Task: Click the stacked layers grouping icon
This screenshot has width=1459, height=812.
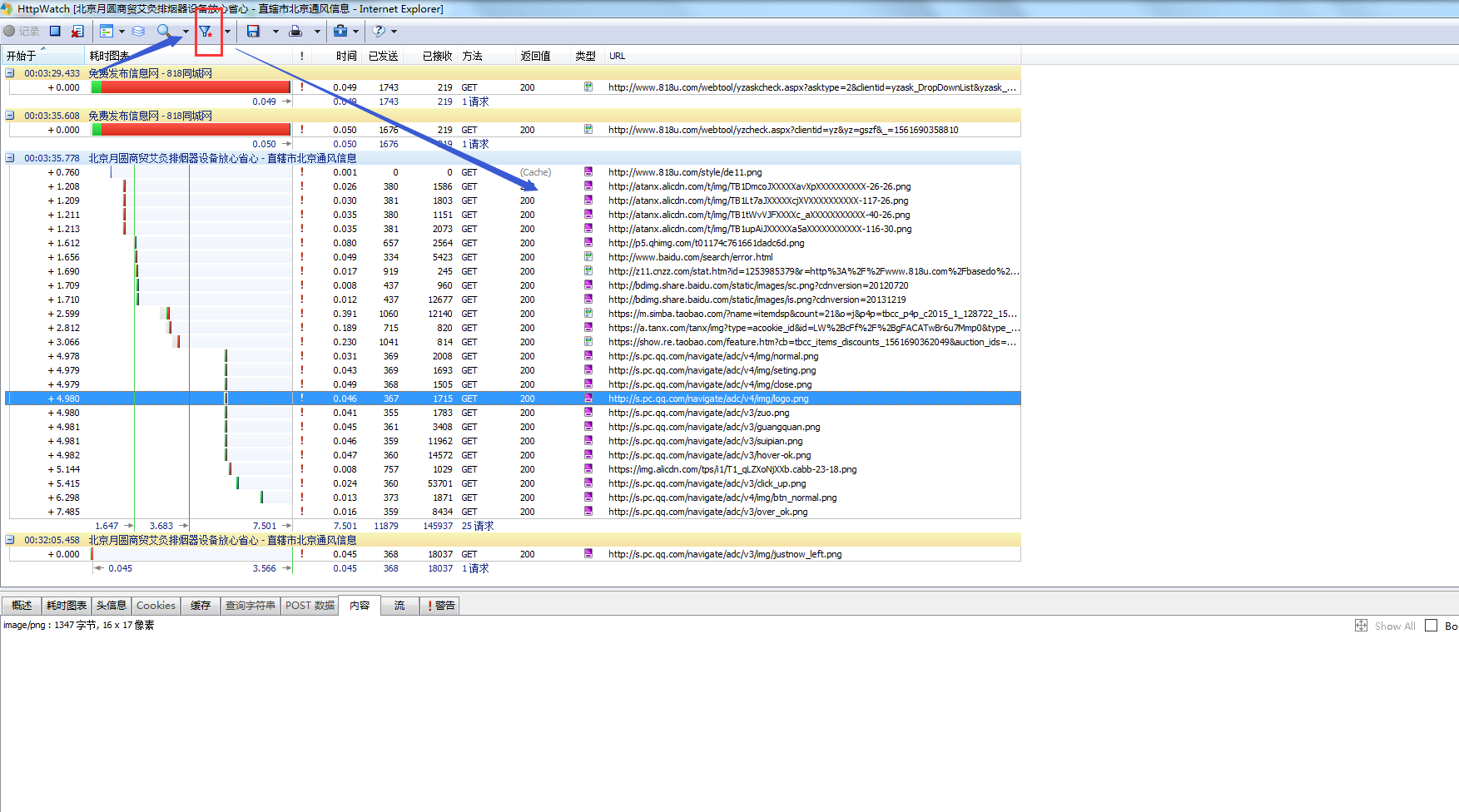Action: click(x=139, y=31)
